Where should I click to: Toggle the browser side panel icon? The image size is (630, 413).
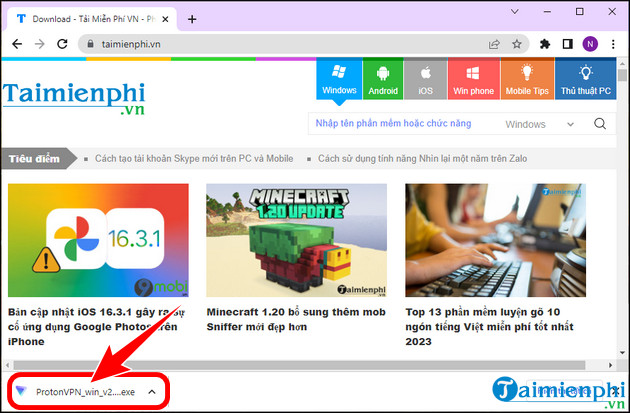click(567, 44)
